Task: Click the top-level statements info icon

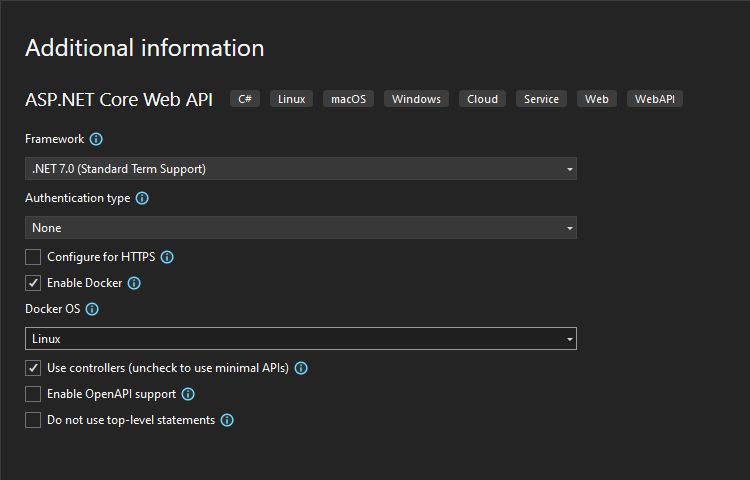Action: pyautogui.click(x=227, y=420)
